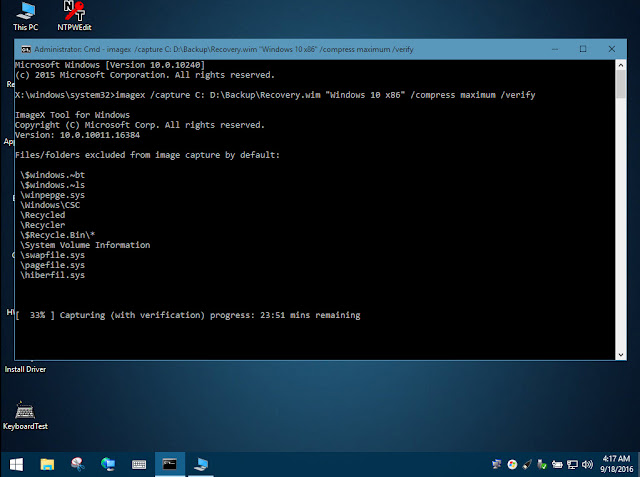This screenshot has width=640, height=477.
Task: Click the Microsoft Windows [Version 10.0.10240] line
Action: [110, 65]
